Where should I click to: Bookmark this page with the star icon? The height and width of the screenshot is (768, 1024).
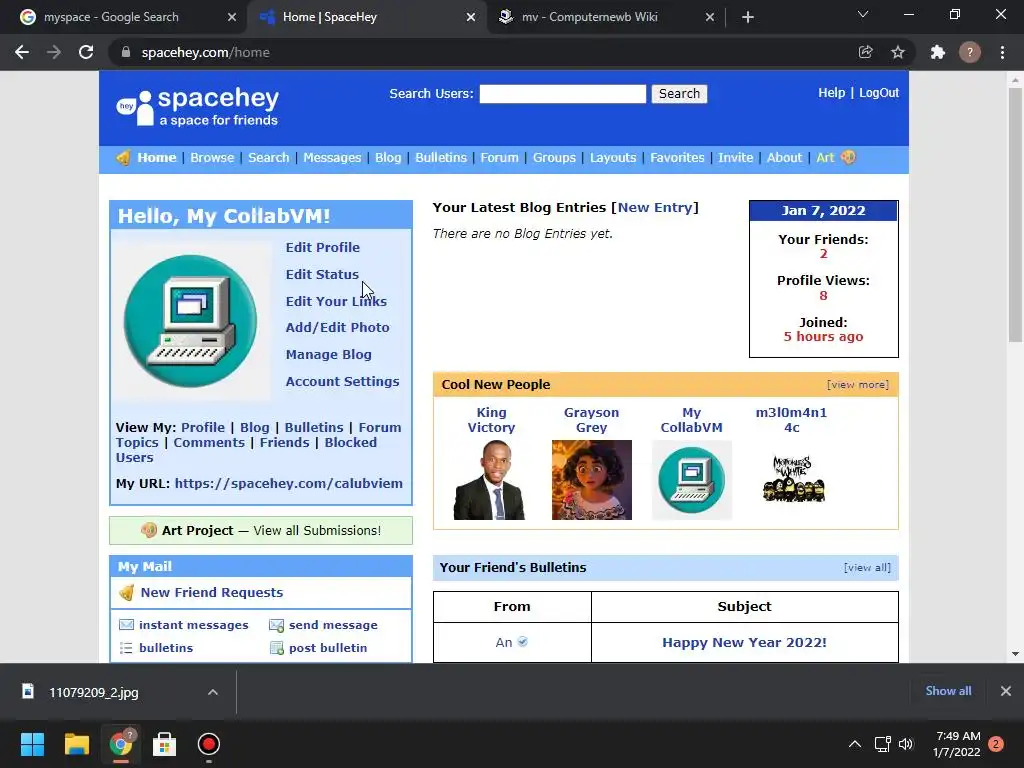tap(898, 52)
